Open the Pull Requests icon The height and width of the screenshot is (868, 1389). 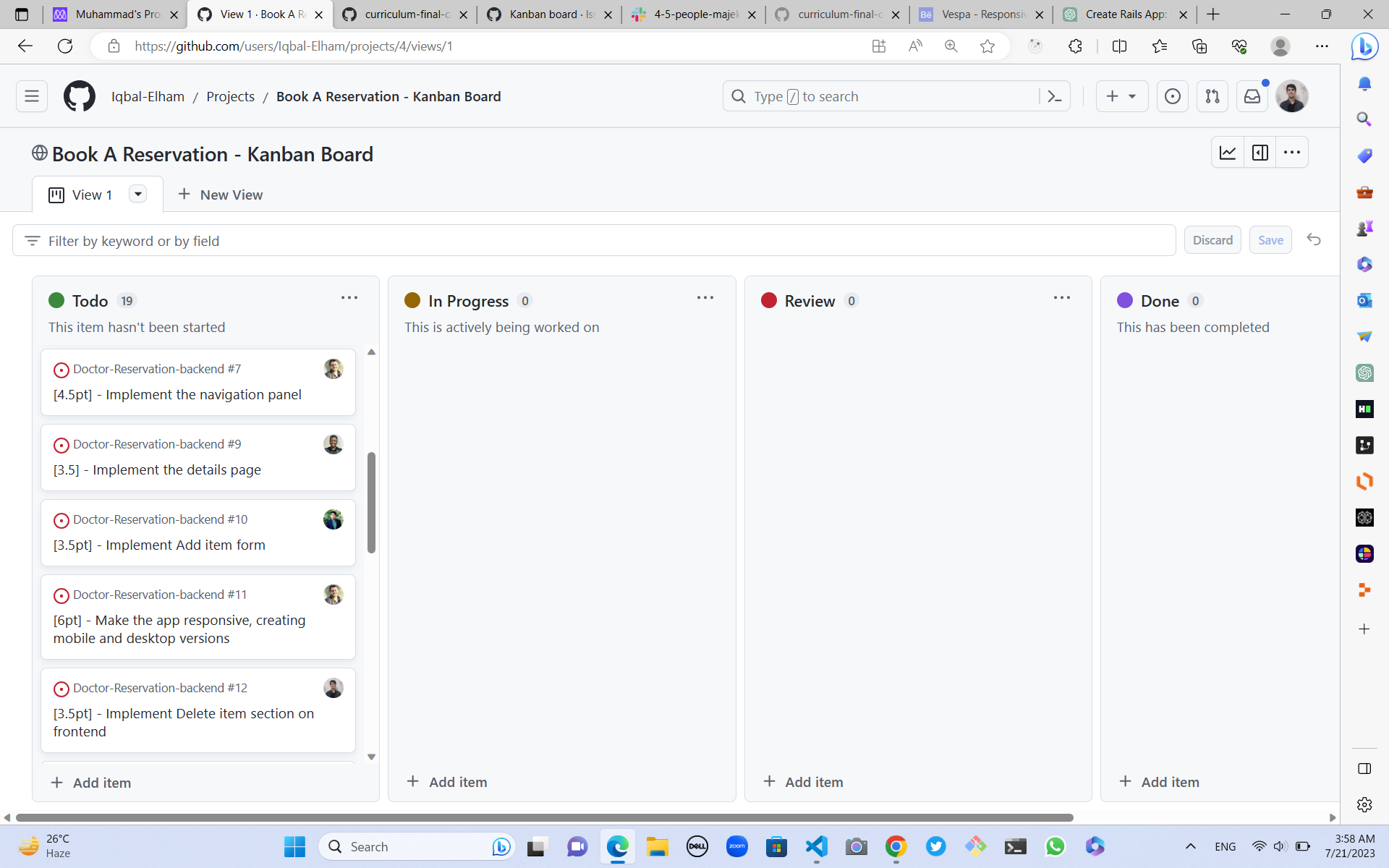point(1212,95)
